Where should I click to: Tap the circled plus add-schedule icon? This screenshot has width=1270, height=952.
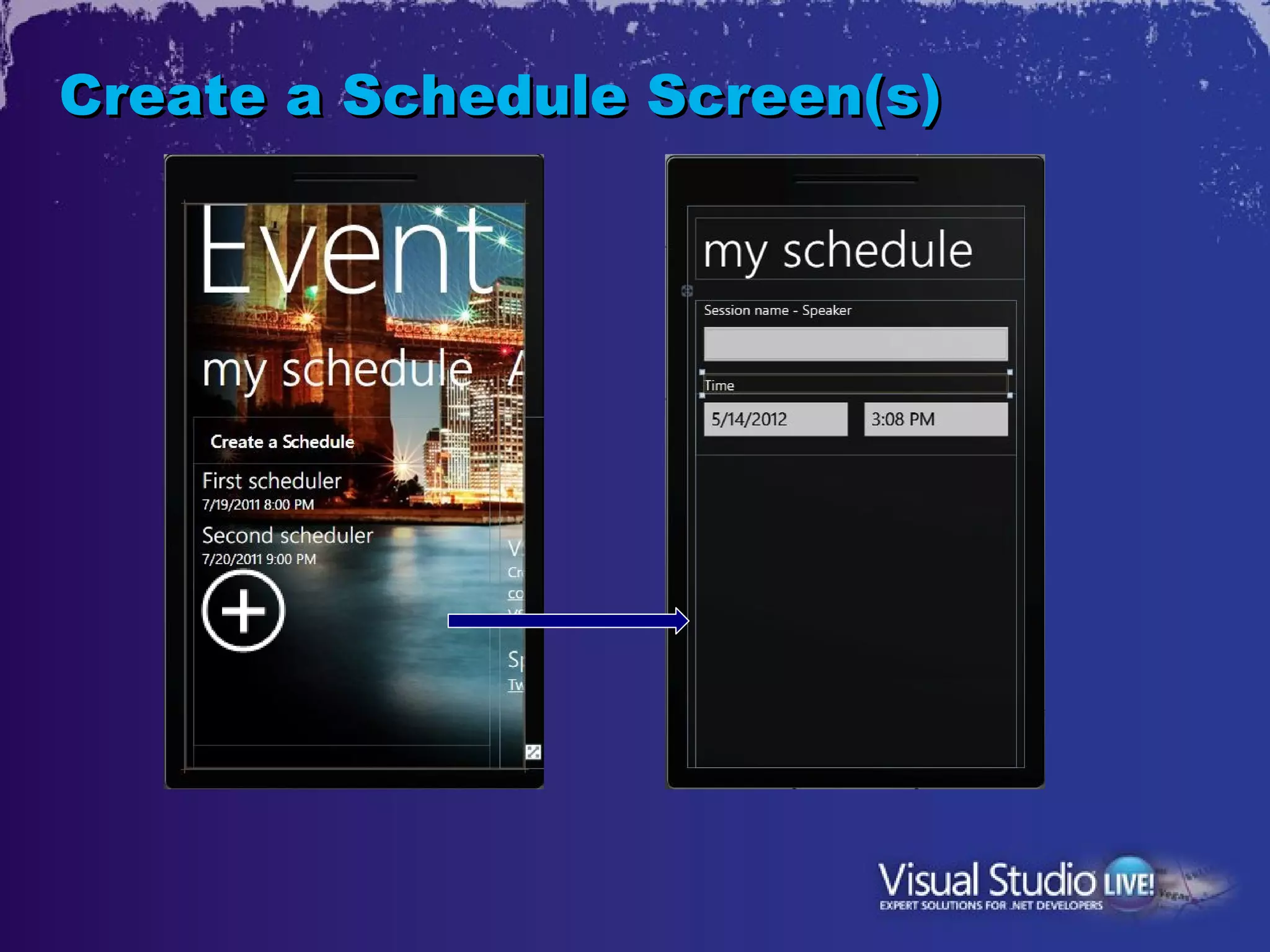[243, 610]
